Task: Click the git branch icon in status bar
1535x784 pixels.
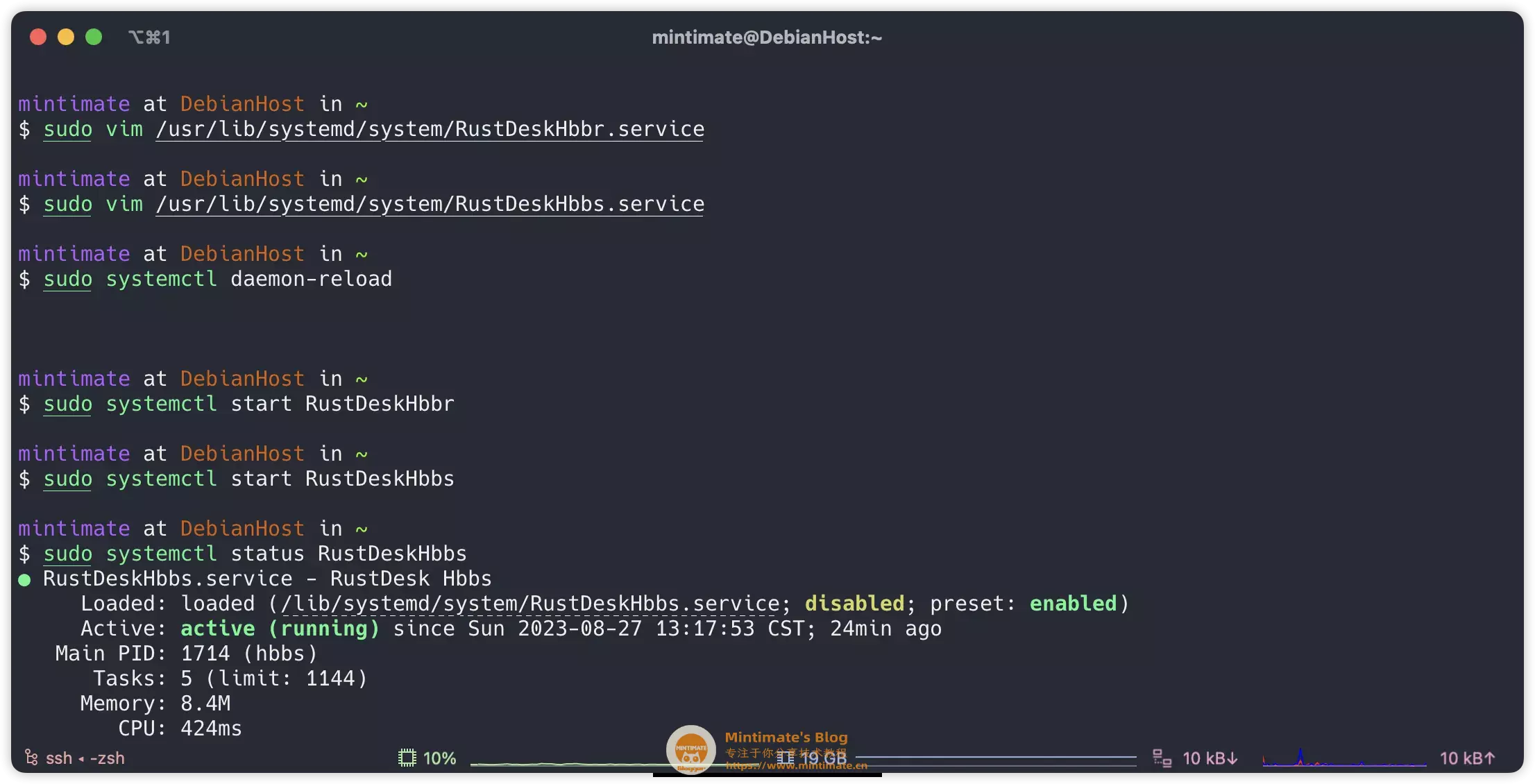Action: coord(31,758)
